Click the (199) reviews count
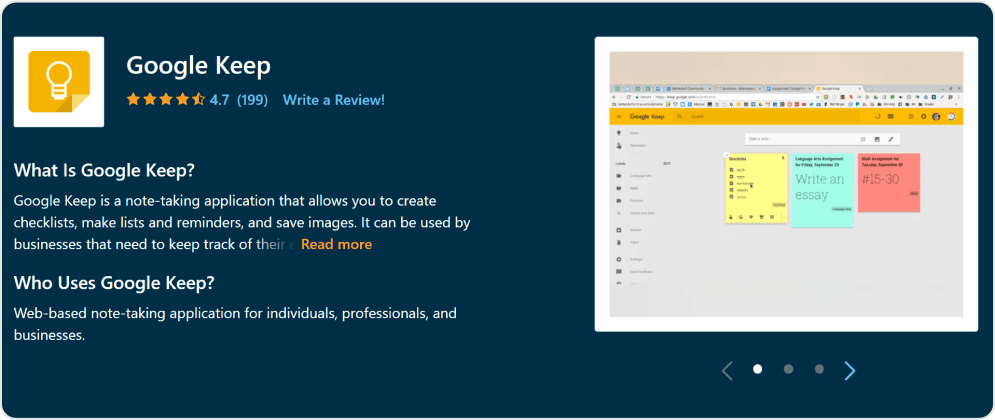This screenshot has width=995, height=420. [252, 100]
